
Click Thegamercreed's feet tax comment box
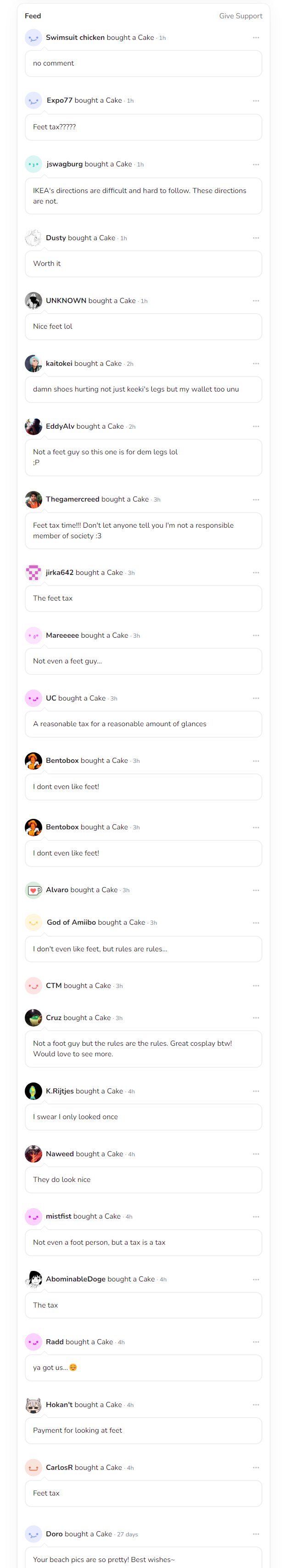143,531
